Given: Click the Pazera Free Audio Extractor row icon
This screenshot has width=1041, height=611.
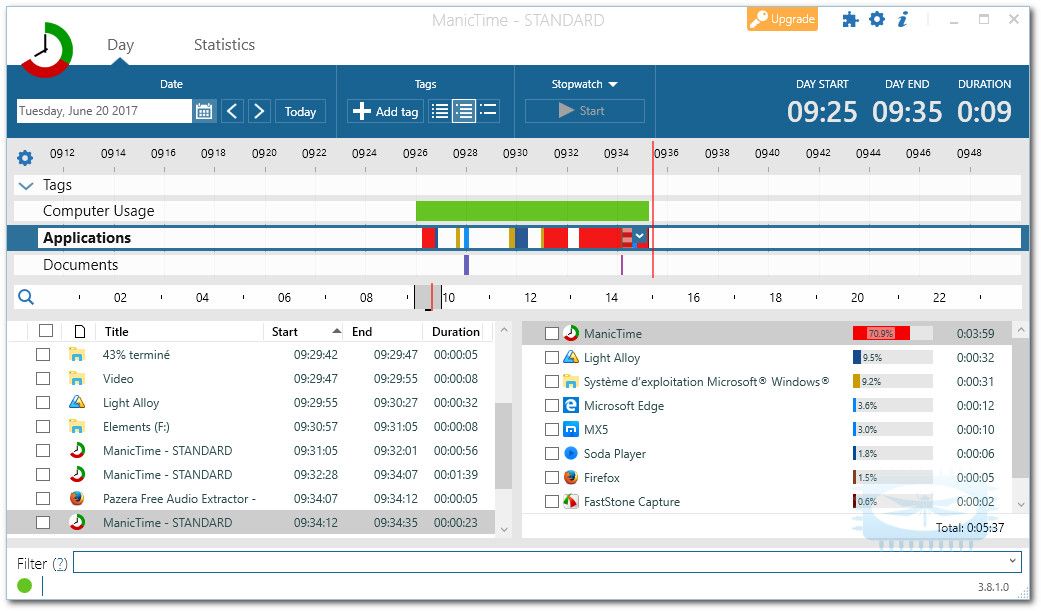Looking at the screenshot, I should point(77,498).
